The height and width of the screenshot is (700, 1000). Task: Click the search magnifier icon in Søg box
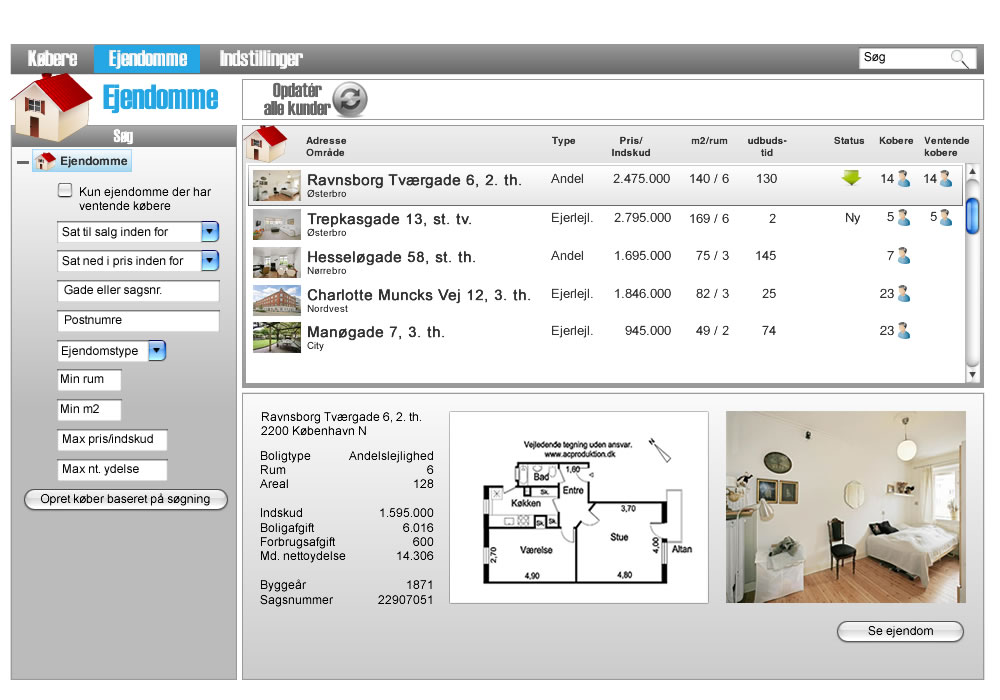[960, 59]
